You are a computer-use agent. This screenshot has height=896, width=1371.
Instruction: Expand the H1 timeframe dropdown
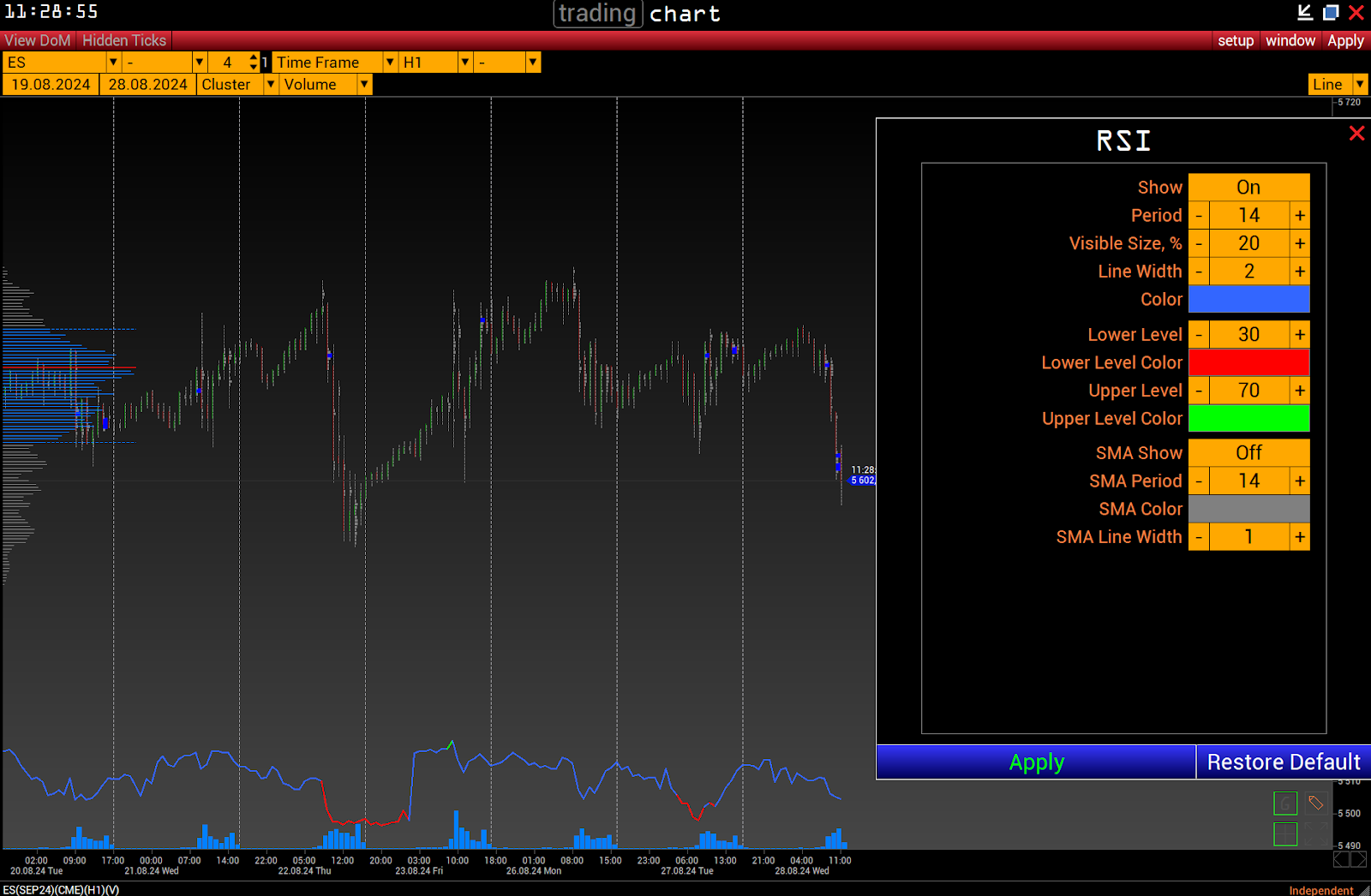coord(464,63)
